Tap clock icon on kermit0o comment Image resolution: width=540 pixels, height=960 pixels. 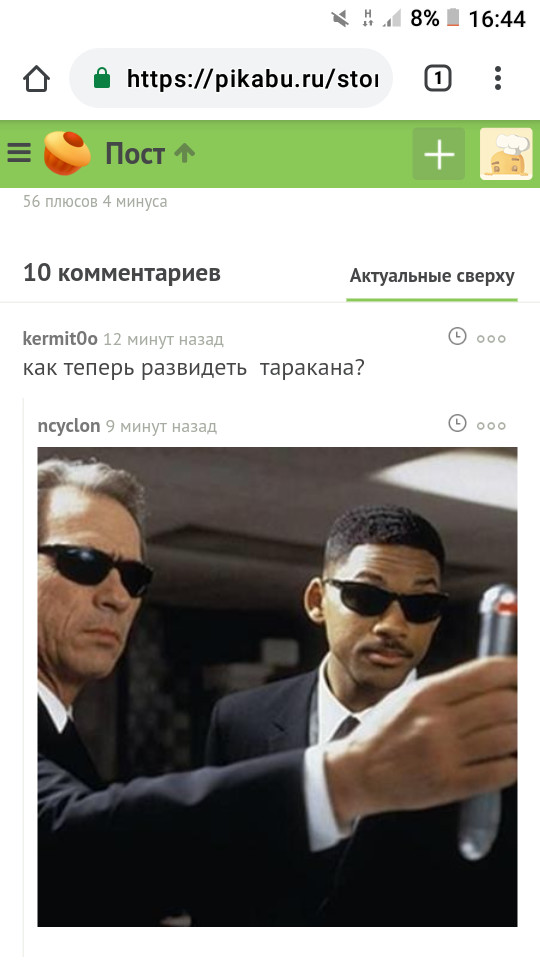pos(457,336)
